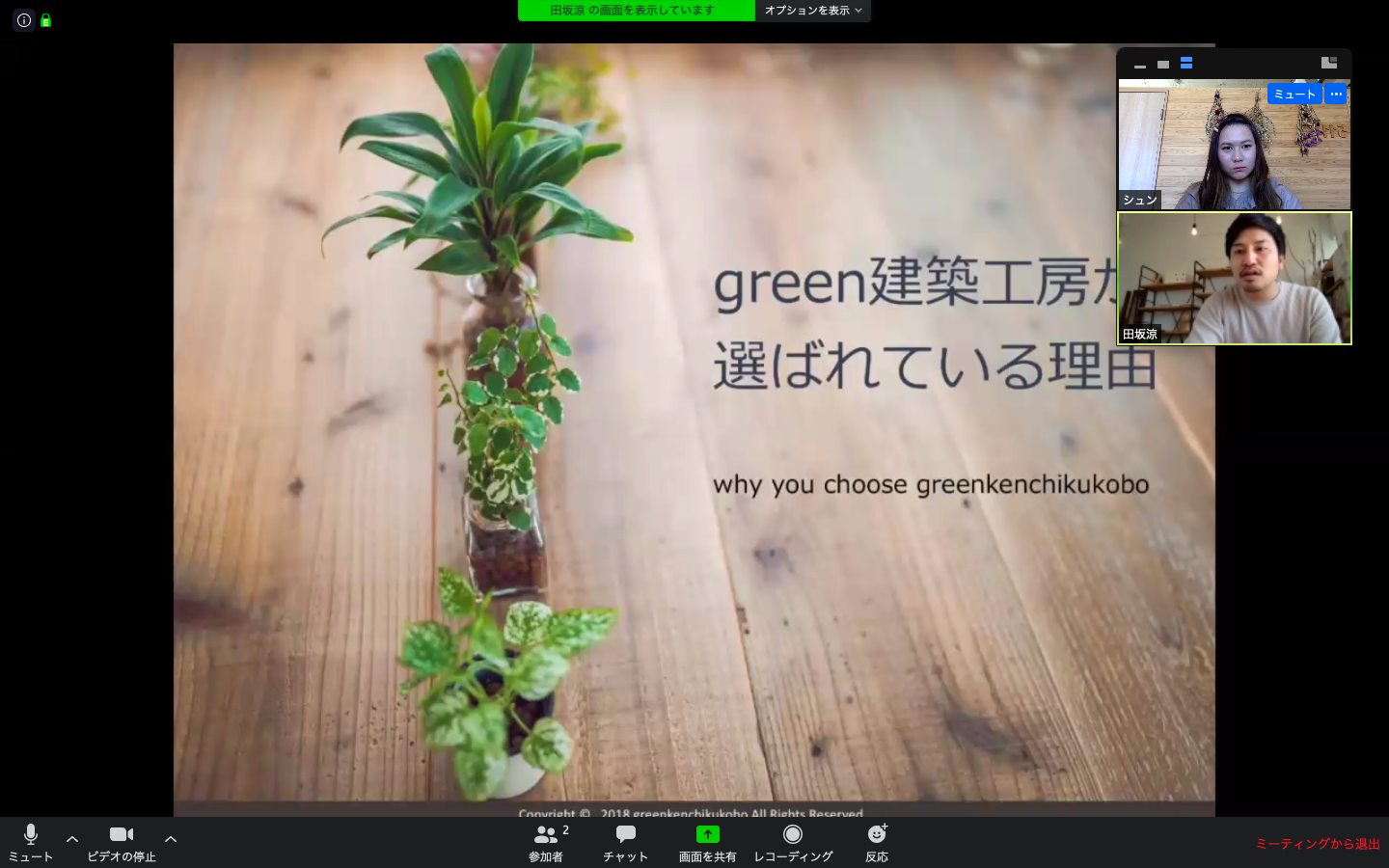1389x868 pixels.
Task: Open the オプションを表示 dropdown at top
Action: click(x=812, y=11)
